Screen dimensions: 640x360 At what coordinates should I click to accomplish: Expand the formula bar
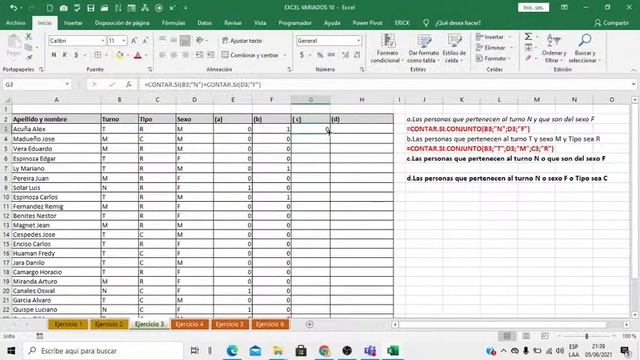click(633, 84)
